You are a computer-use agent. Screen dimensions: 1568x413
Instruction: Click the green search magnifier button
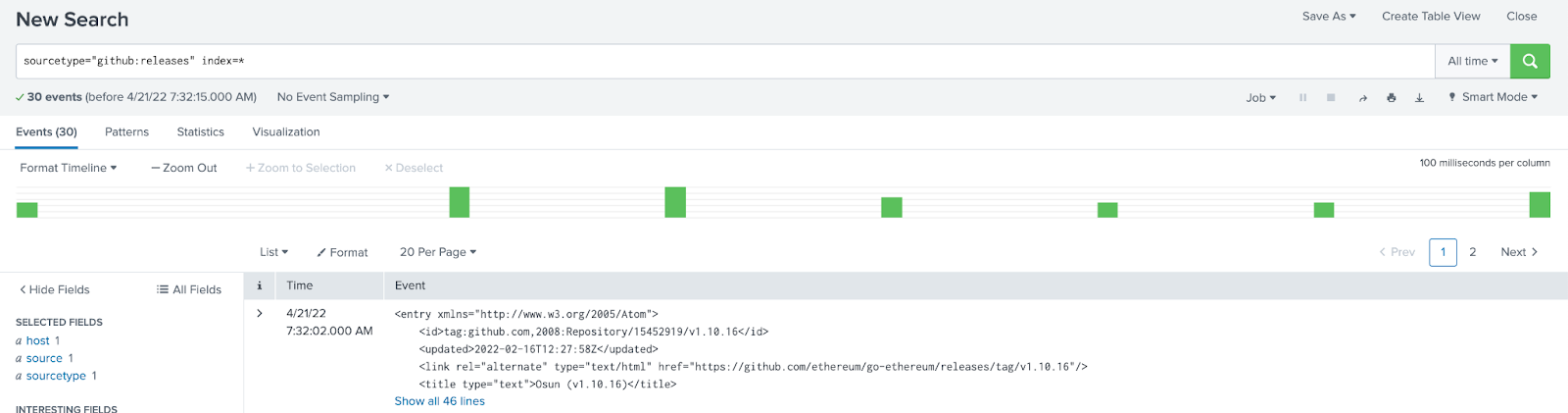pyautogui.click(x=1530, y=61)
